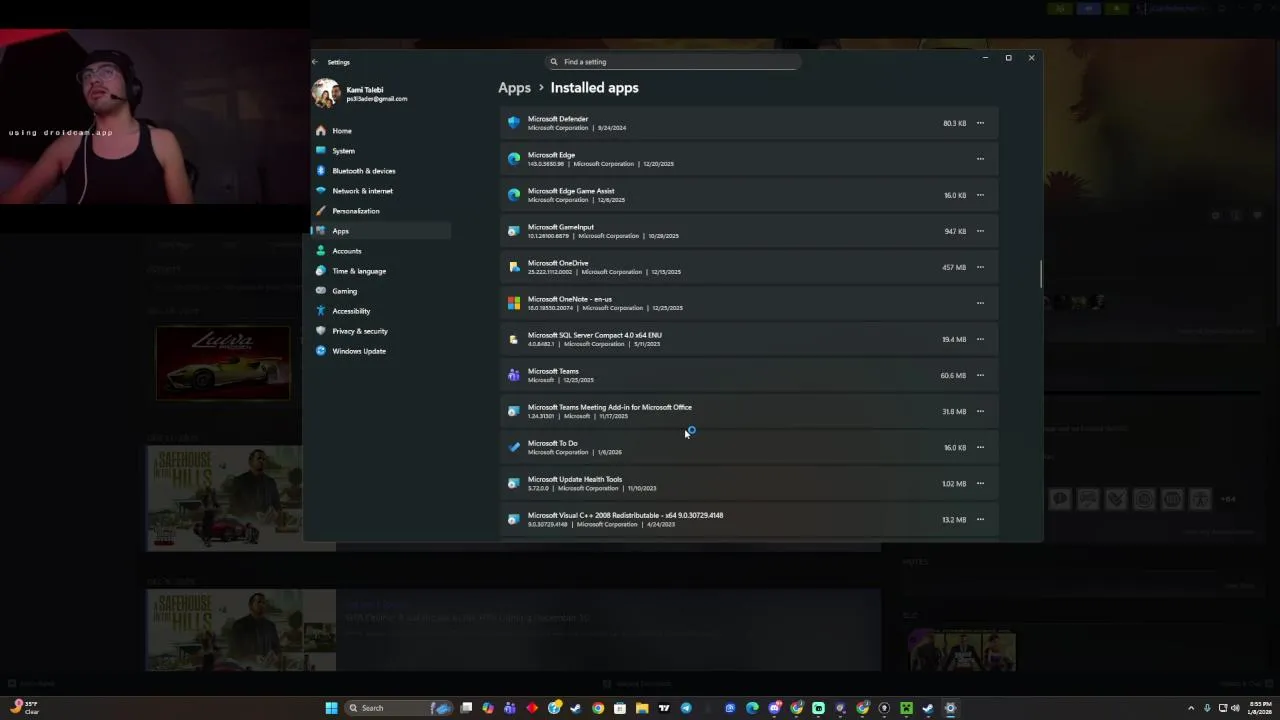Open more options for Microsoft Update Health Tools
Image resolution: width=1280 pixels, height=720 pixels.
click(x=980, y=483)
